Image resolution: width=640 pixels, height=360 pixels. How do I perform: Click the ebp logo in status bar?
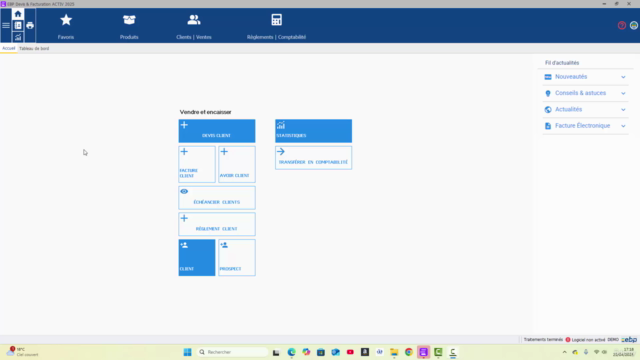629,340
